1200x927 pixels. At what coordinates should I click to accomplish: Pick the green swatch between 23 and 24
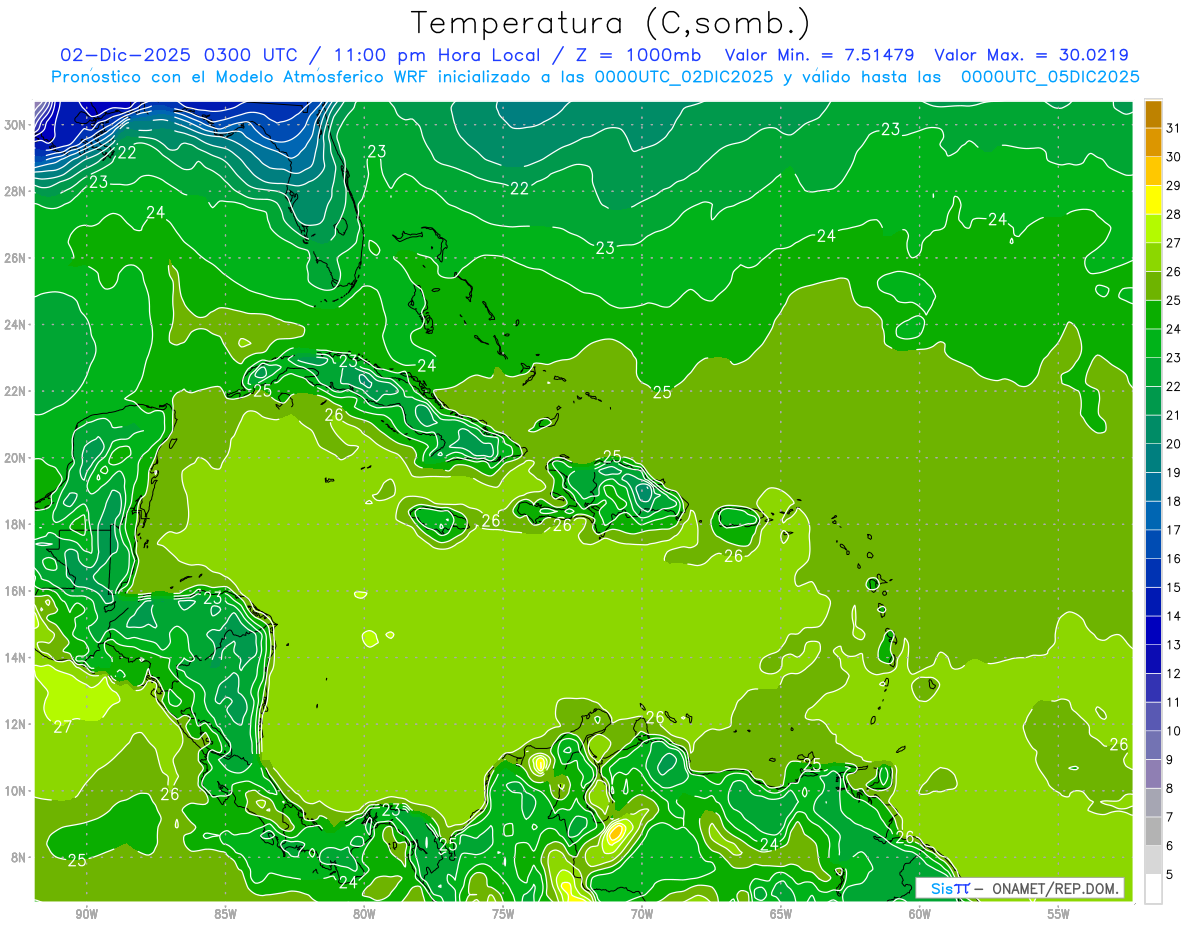click(1153, 344)
